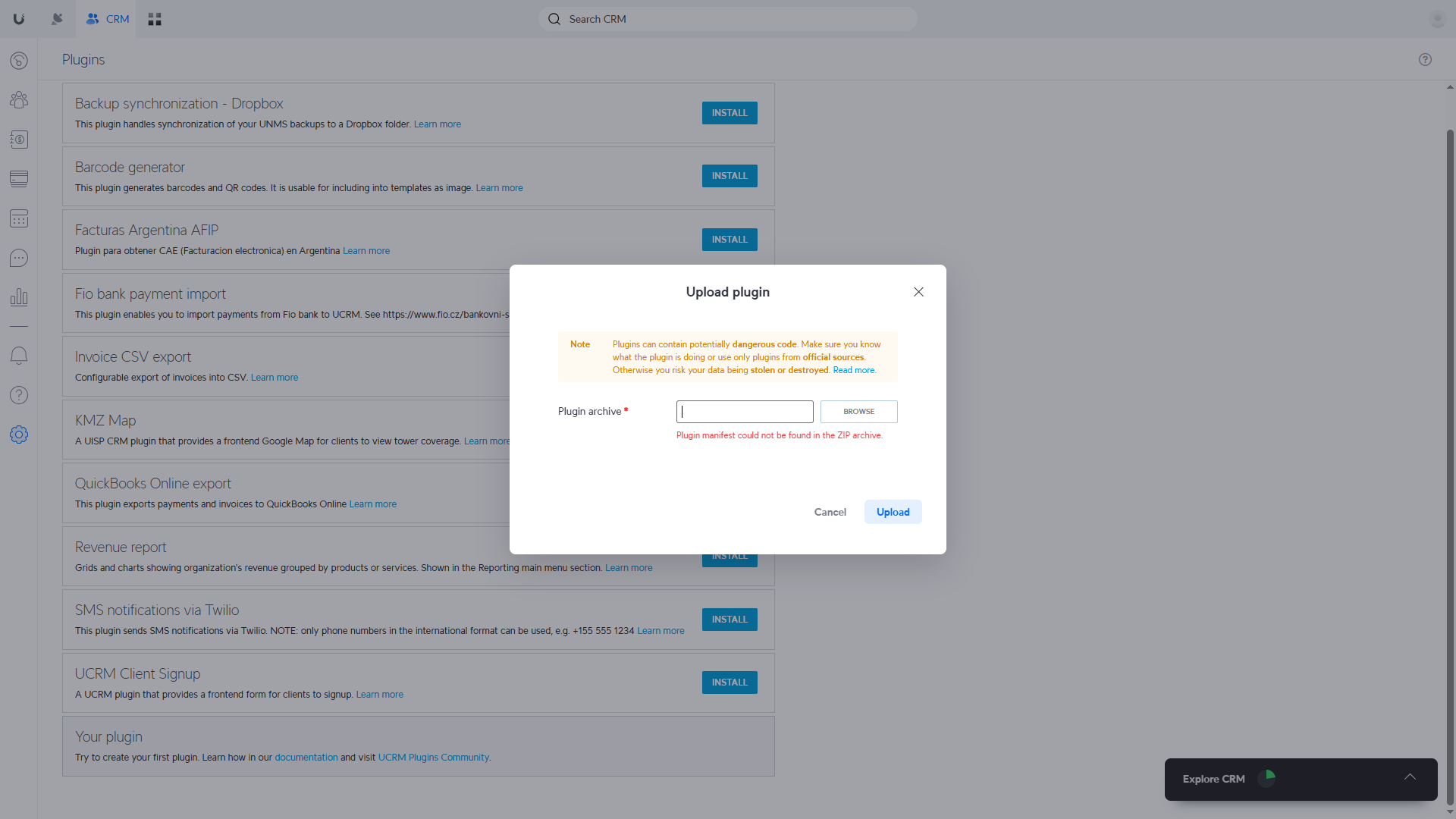The image size is (1456, 819).
Task: Open the Reports bar chart icon
Action: pyautogui.click(x=19, y=297)
